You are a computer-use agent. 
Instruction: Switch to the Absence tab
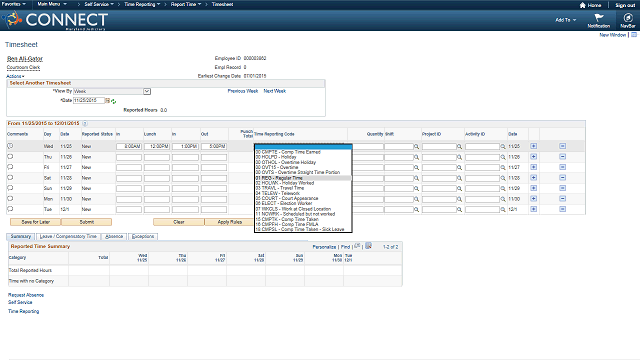tap(114, 236)
